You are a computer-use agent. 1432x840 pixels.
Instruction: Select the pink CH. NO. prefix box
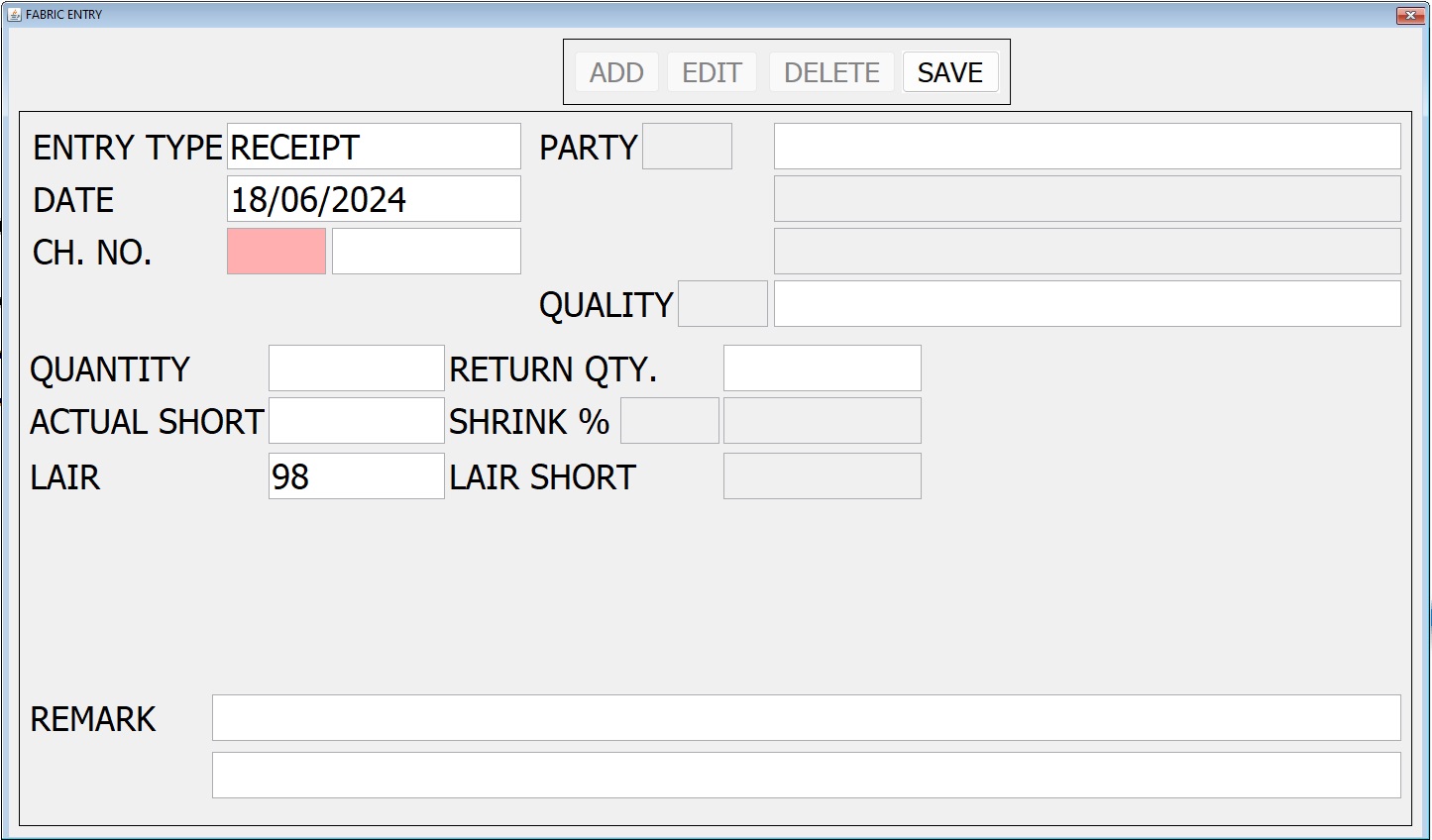coord(276,252)
